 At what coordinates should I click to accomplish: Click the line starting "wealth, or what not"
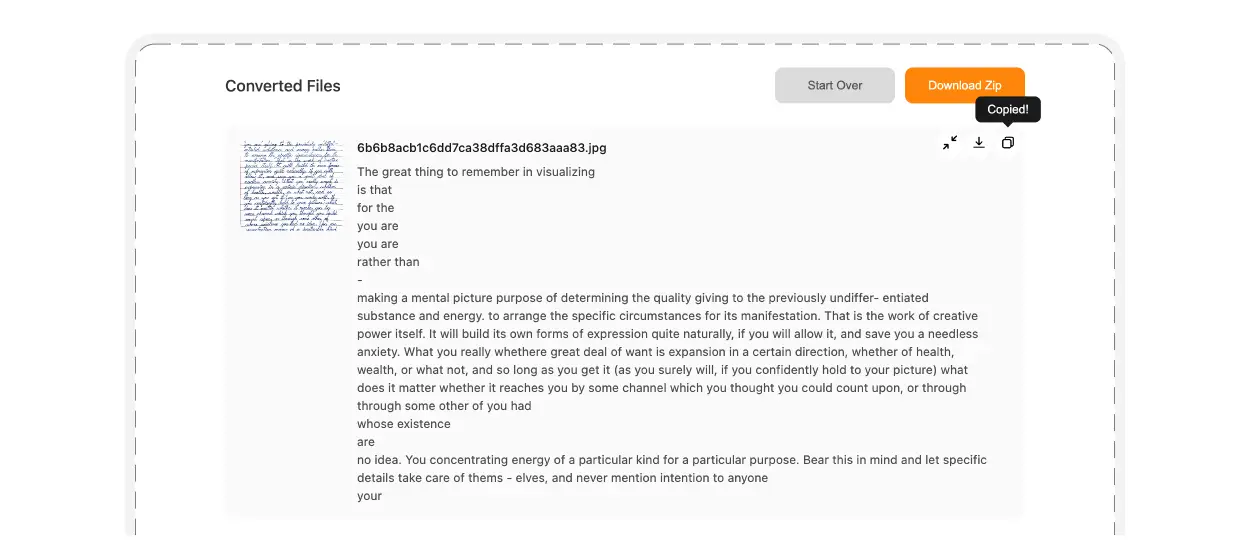662,370
